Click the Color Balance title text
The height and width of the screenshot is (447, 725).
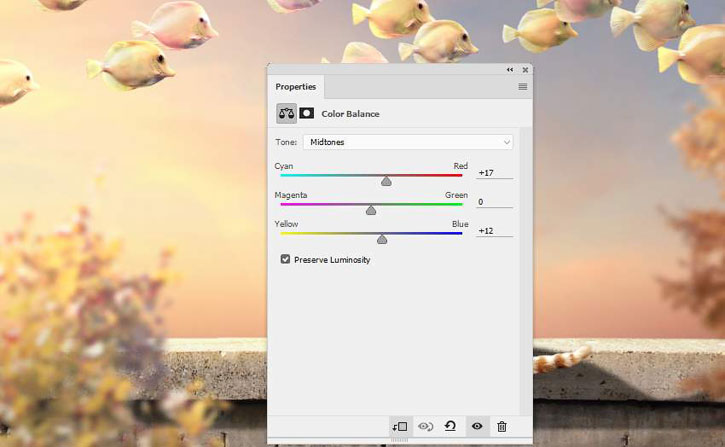[350, 114]
